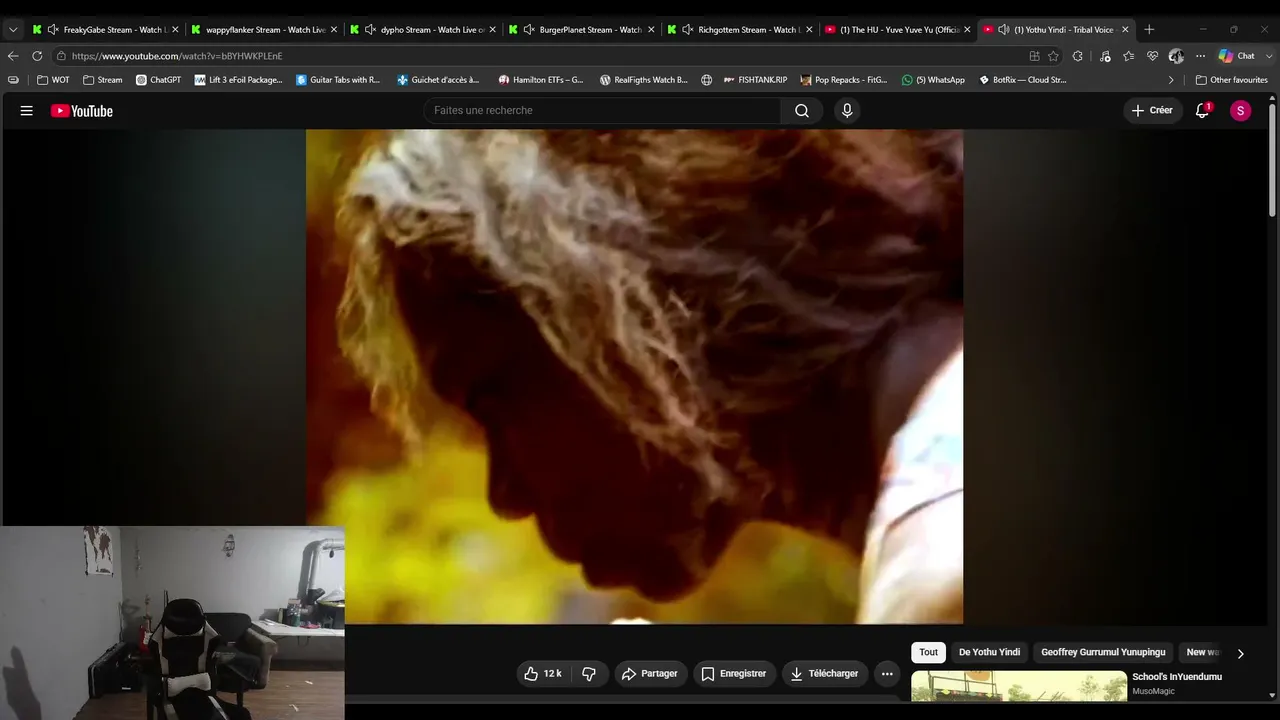This screenshot has width=1280, height=720.
Task: Open Browser essentials heart icon
Action: [1153, 56]
